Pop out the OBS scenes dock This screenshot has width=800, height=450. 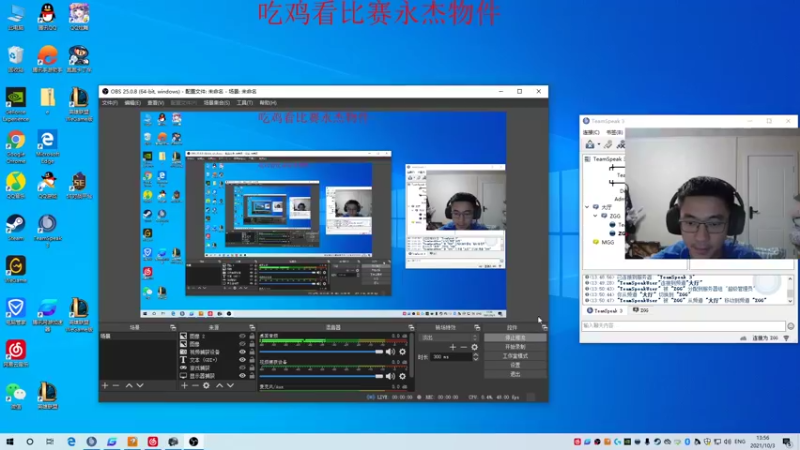tap(172, 327)
